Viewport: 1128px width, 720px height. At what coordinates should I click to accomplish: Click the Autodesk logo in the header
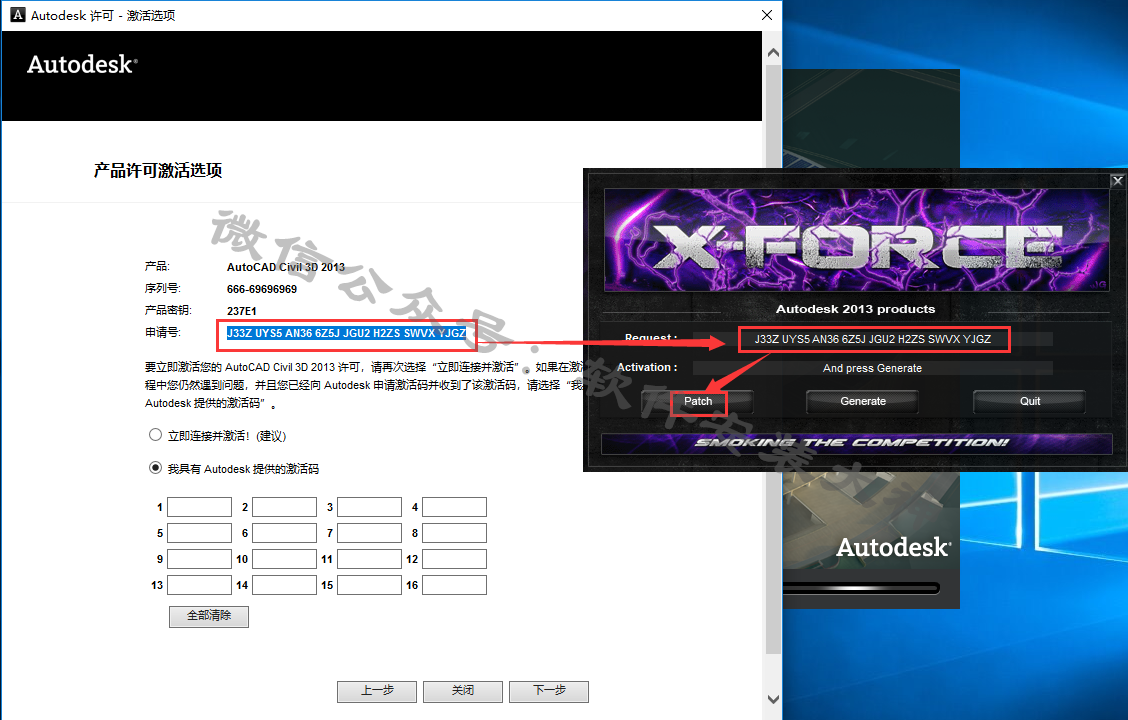tap(82, 65)
